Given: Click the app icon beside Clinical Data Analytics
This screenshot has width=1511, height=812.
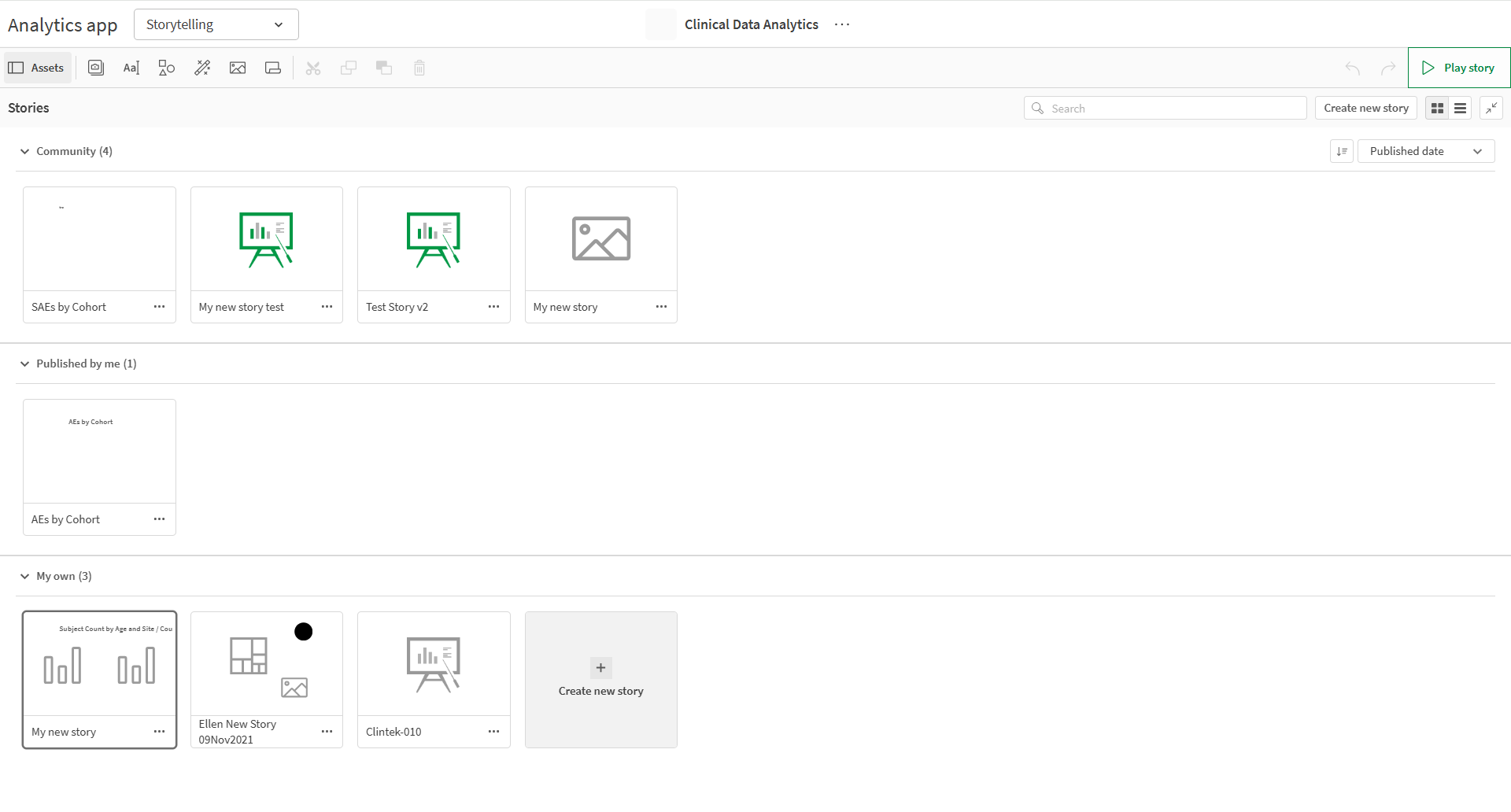Looking at the screenshot, I should (x=661, y=24).
